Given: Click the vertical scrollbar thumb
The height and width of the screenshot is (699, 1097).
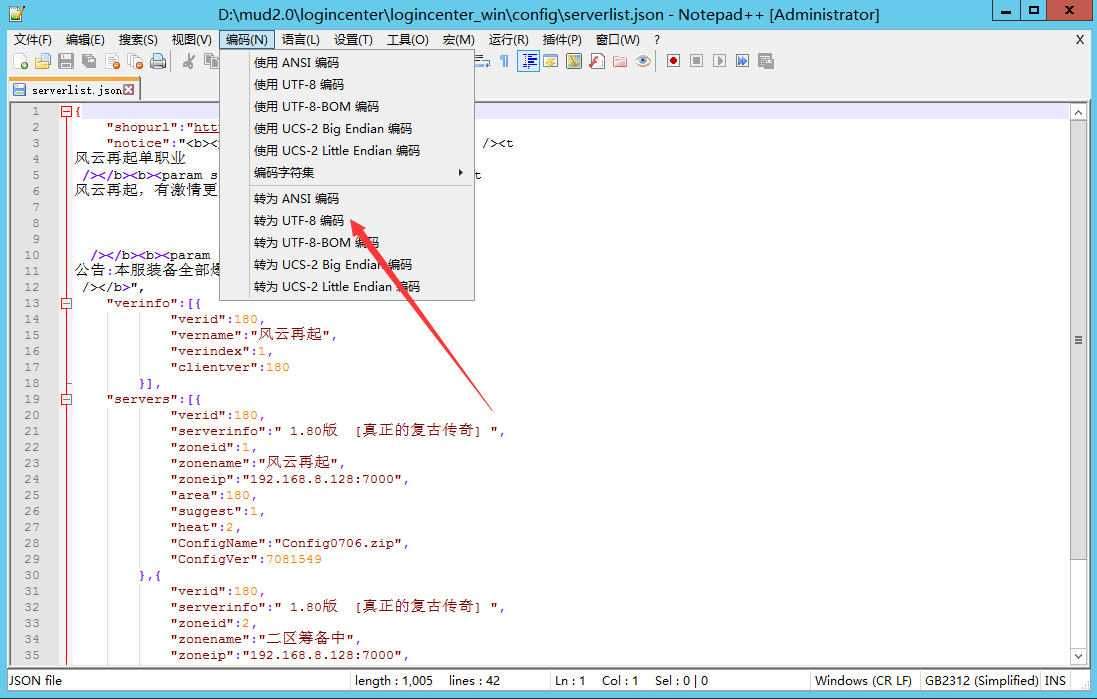Looking at the screenshot, I should (1078, 340).
